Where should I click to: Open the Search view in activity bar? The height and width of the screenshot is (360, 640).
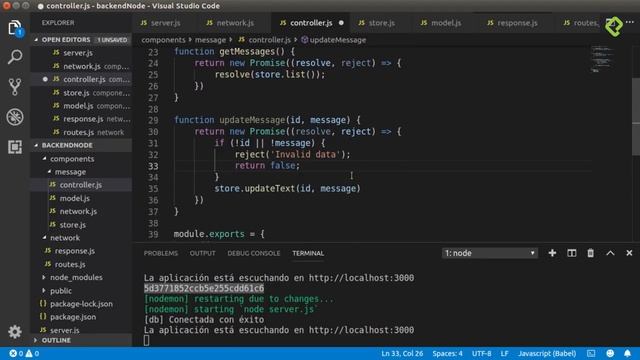tap(15, 57)
